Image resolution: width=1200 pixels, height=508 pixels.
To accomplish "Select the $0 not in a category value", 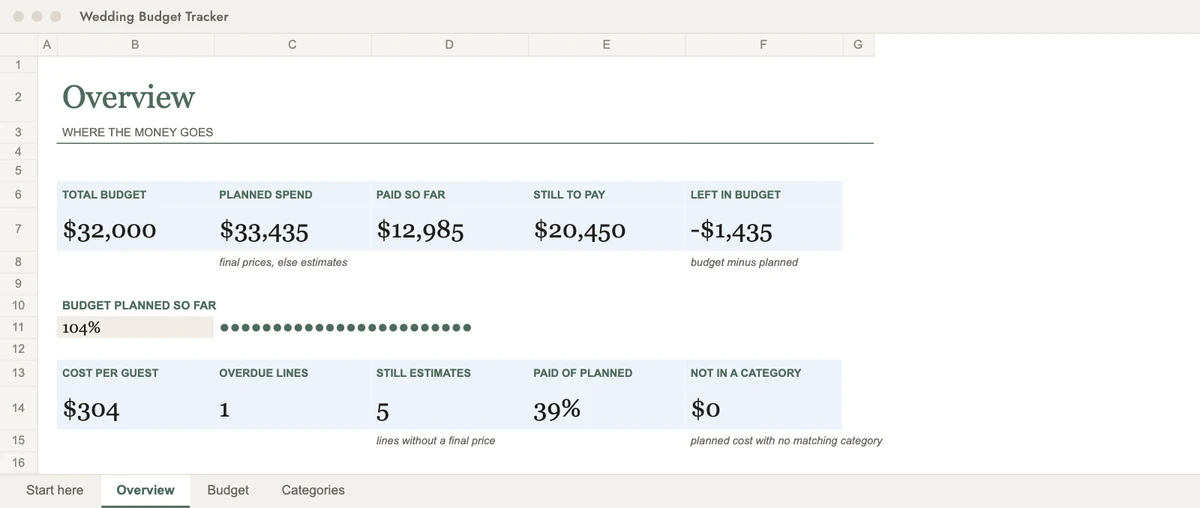I will 705,408.
